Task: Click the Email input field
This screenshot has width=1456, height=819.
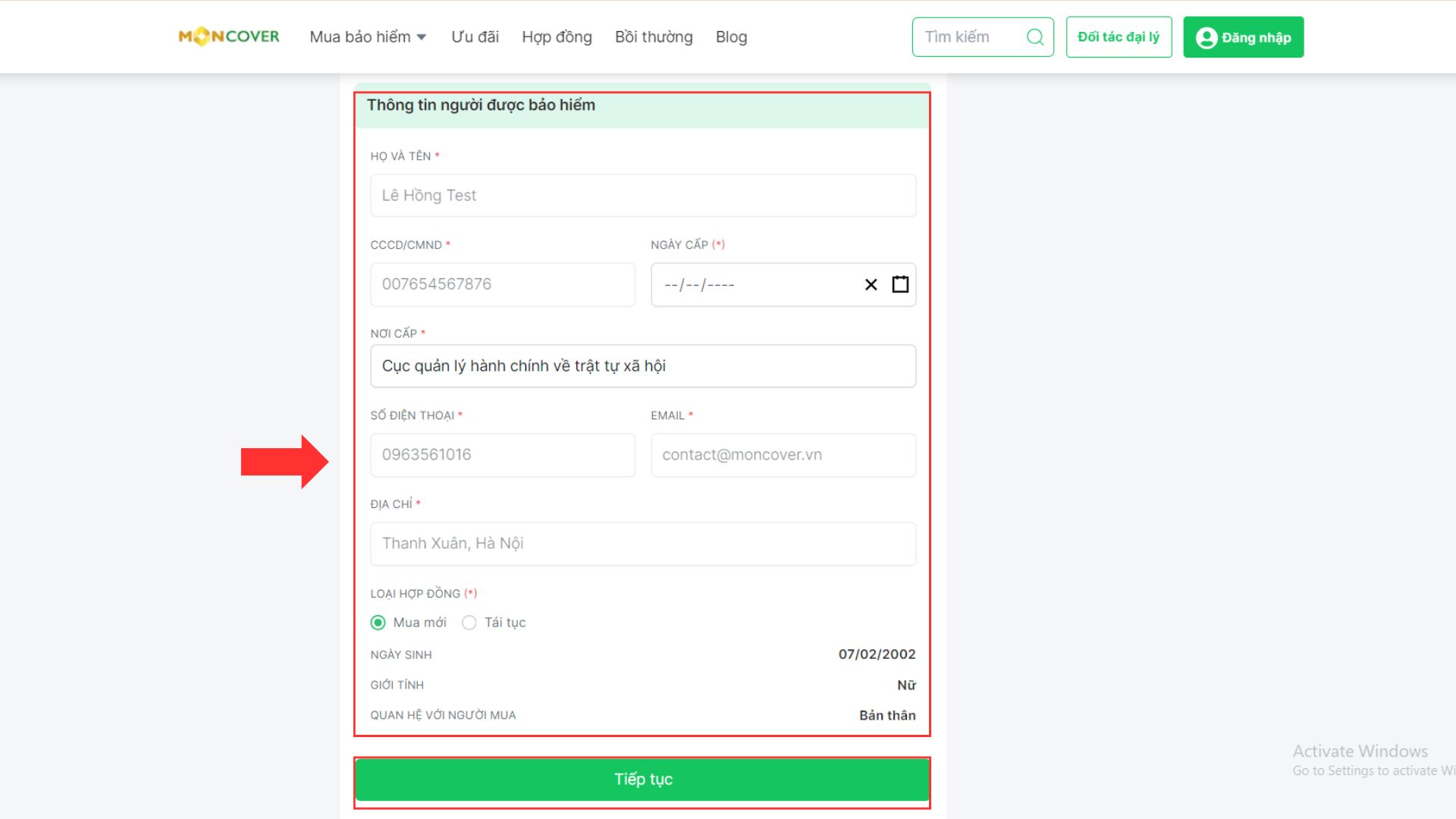Action: click(x=783, y=455)
